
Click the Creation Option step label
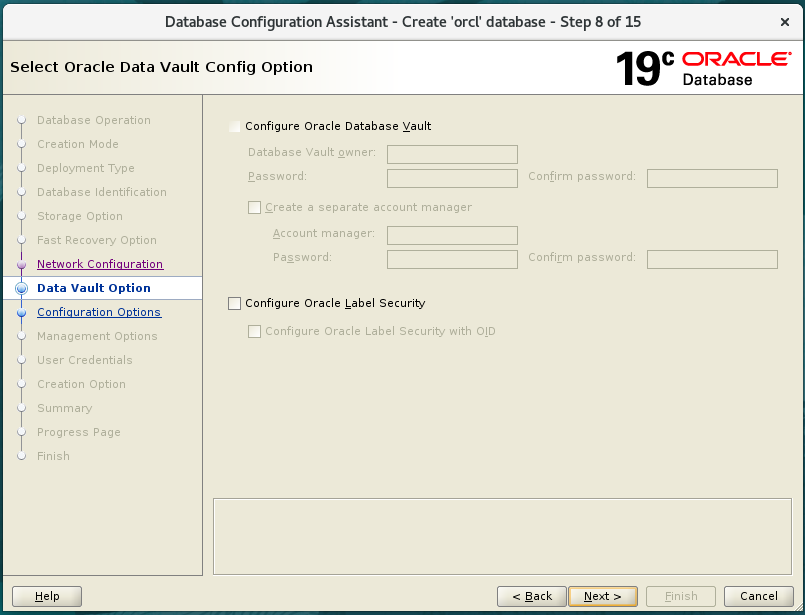click(x=82, y=384)
